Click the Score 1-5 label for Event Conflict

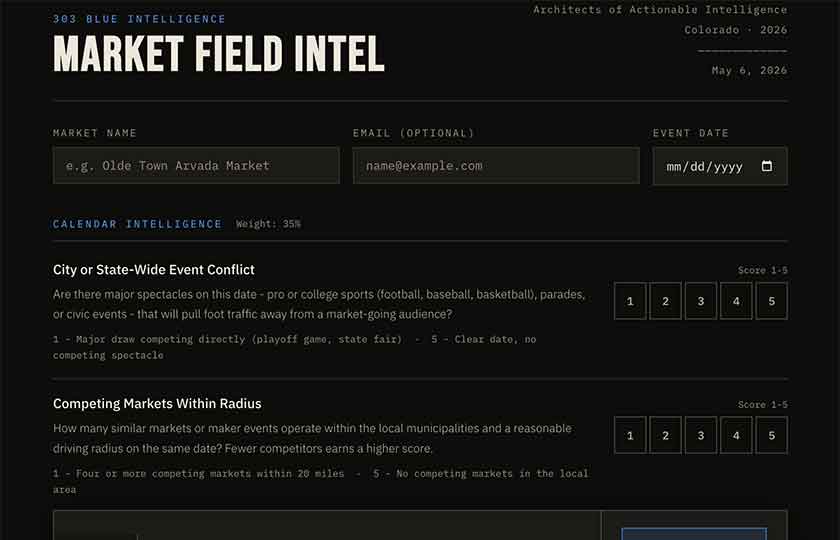tap(762, 271)
